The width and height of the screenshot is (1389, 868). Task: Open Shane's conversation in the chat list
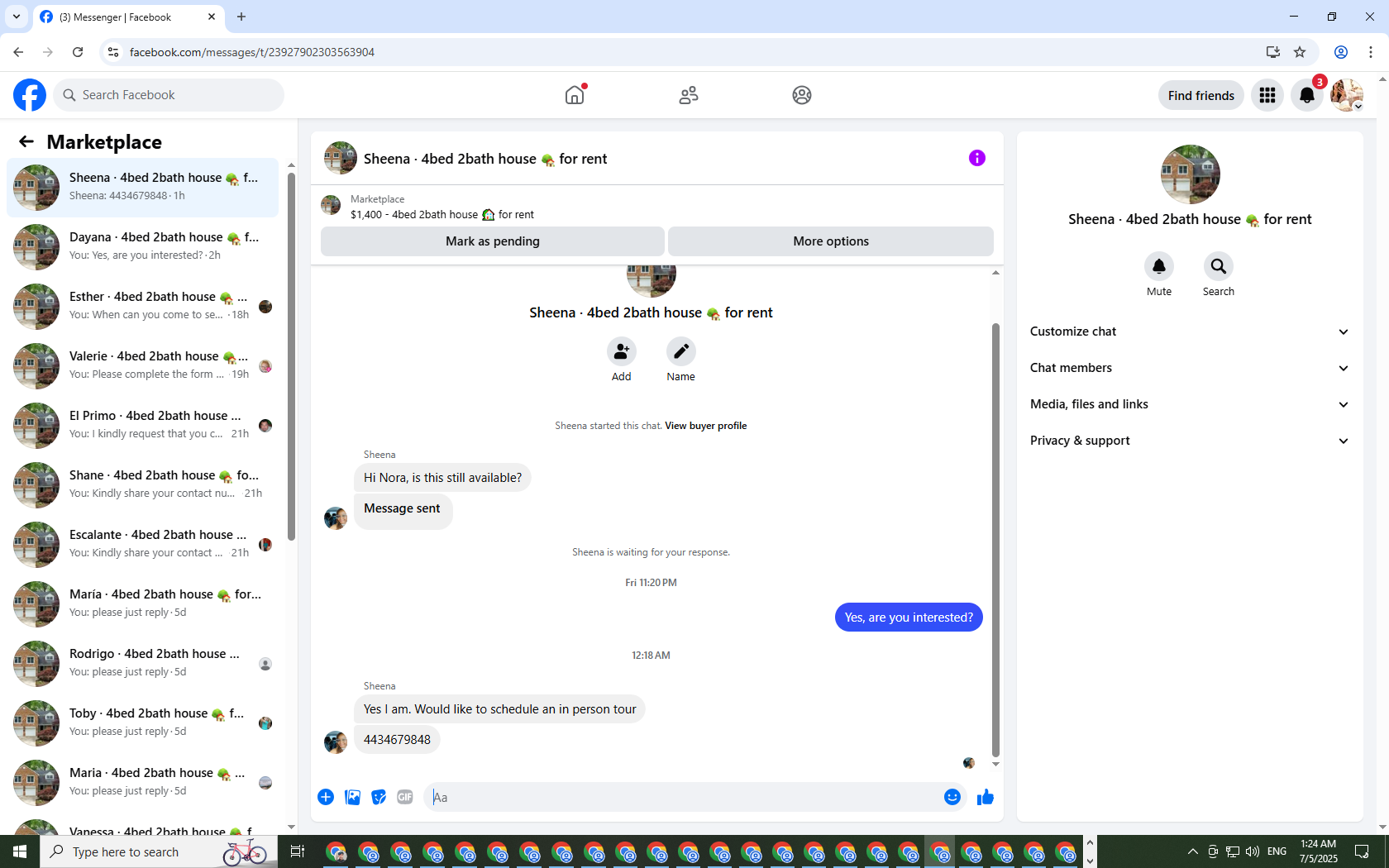coord(143,485)
